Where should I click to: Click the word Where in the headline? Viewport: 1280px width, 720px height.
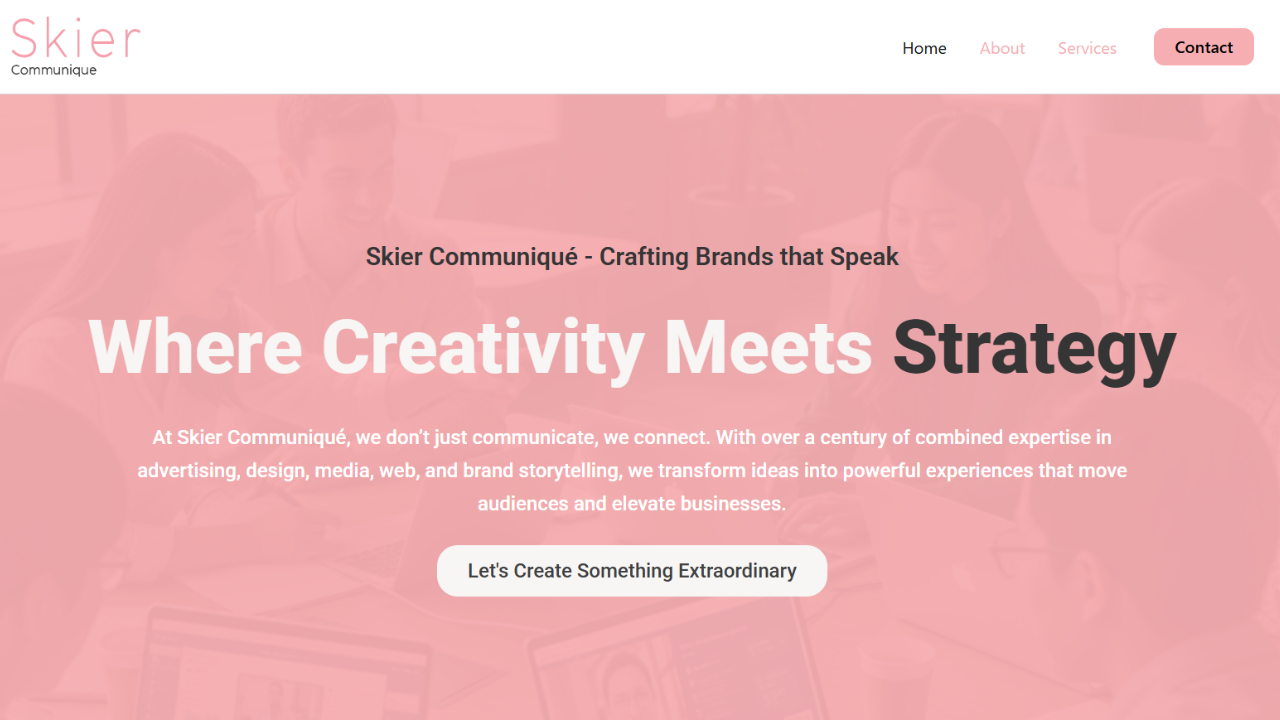tap(196, 347)
